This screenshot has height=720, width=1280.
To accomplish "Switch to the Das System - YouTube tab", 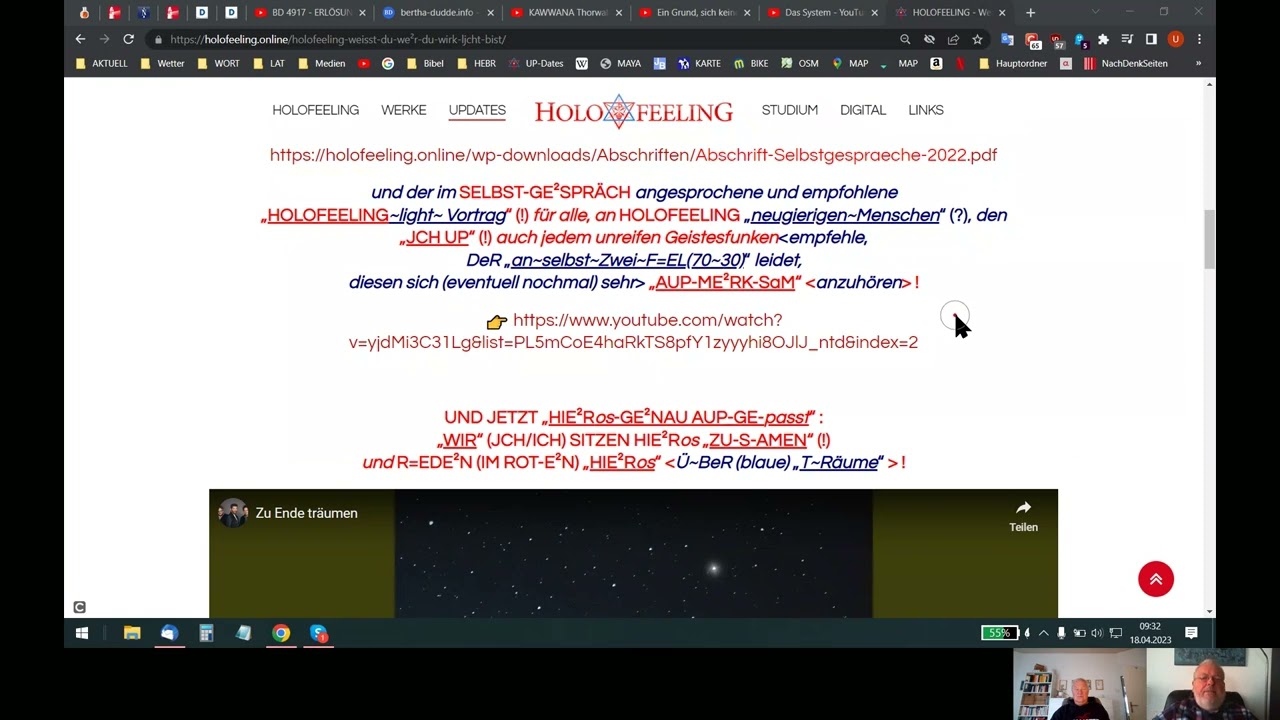I will tap(820, 12).
